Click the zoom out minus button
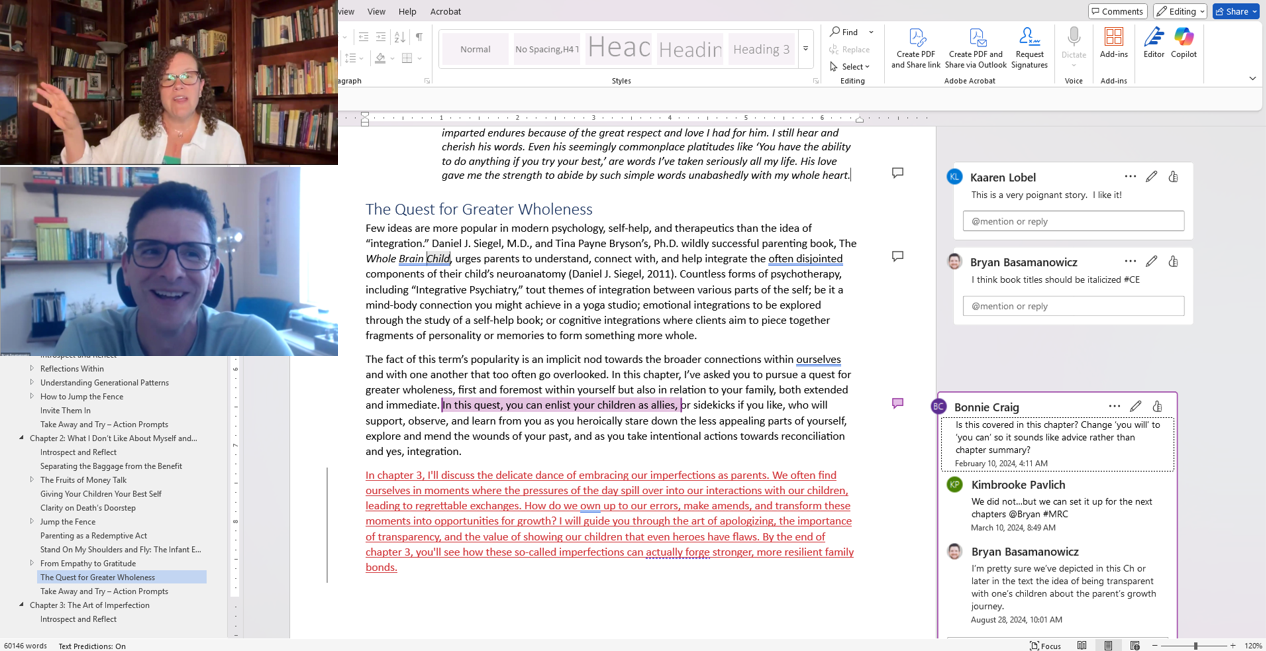1266x651 pixels. 1155,646
